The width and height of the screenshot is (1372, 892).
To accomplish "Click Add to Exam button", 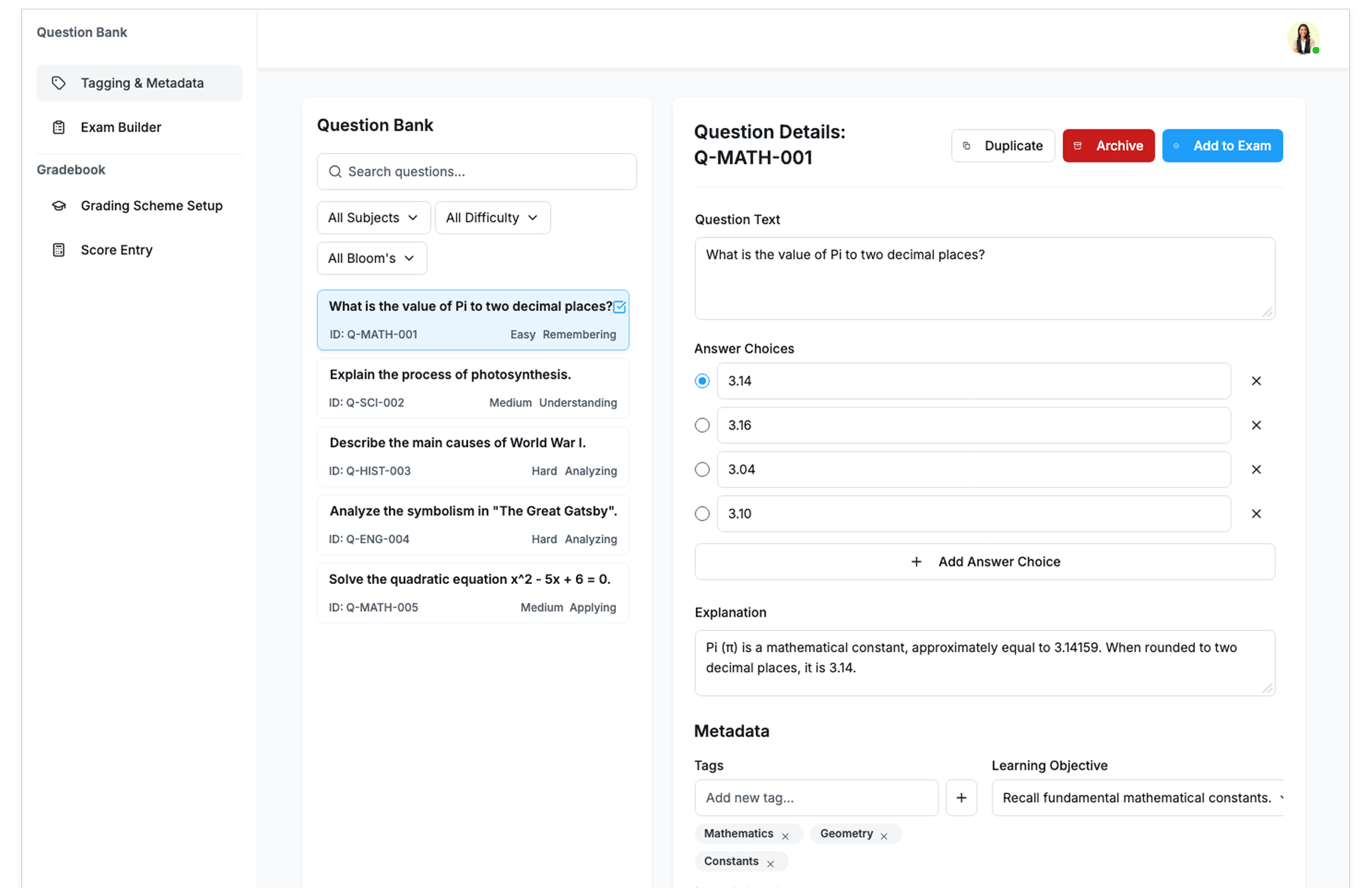I will pos(1221,146).
